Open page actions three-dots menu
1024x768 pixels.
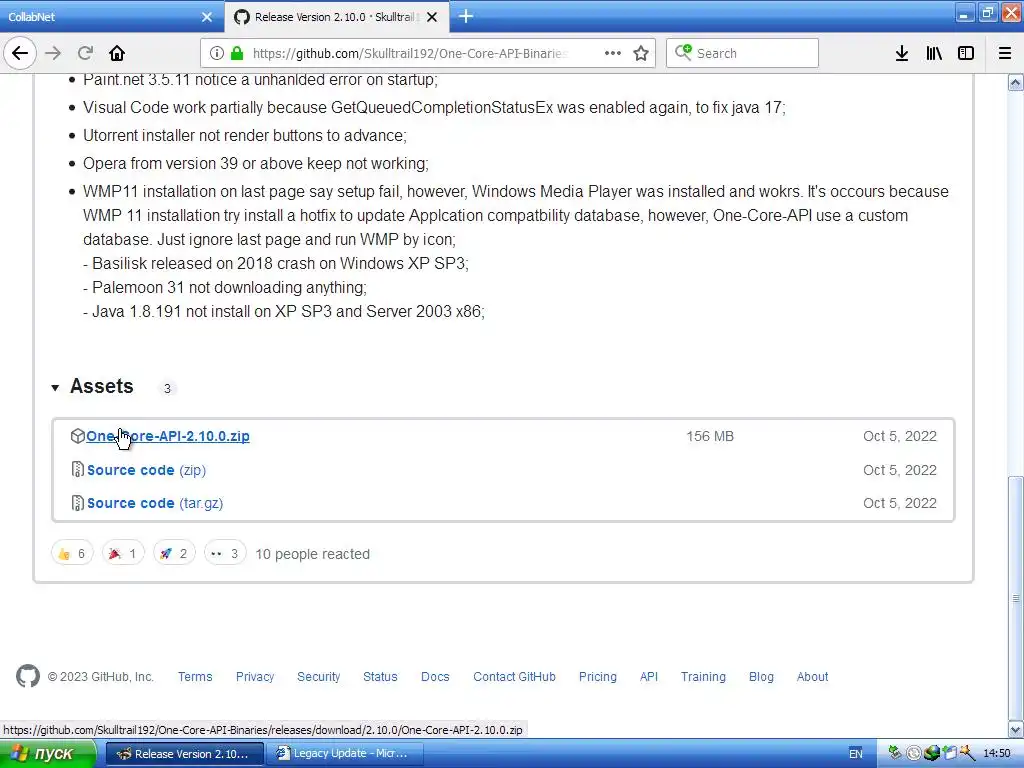coord(613,53)
